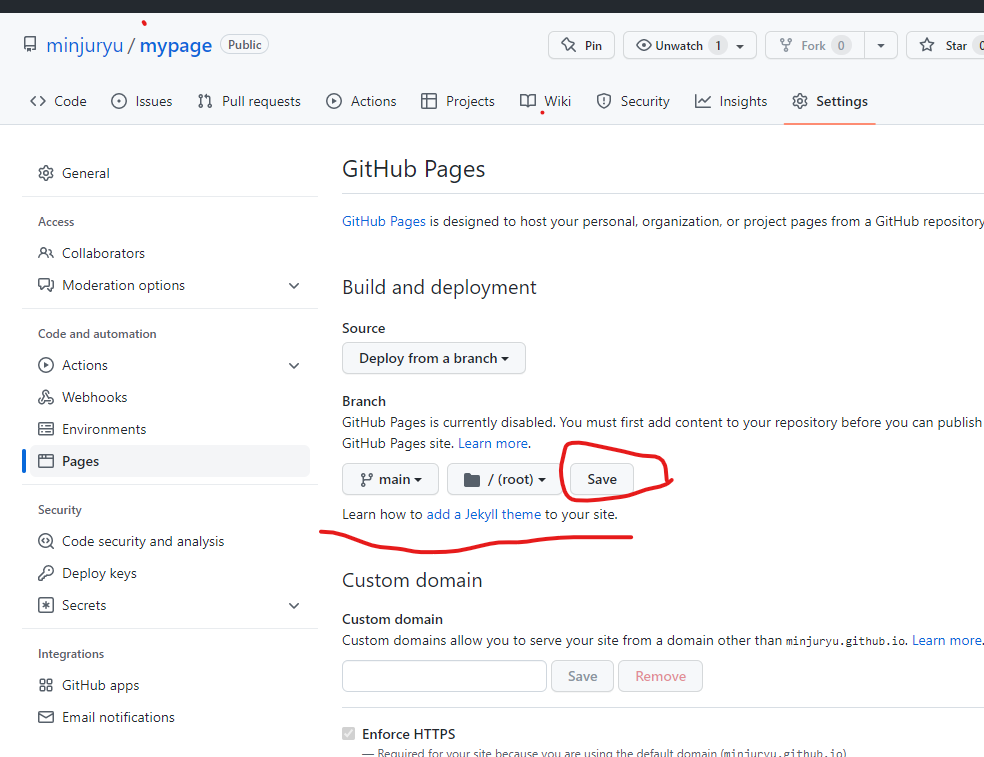The image size is (984, 757).
Task: Click the Settings gear icon in top nav
Action: (800, 101)
